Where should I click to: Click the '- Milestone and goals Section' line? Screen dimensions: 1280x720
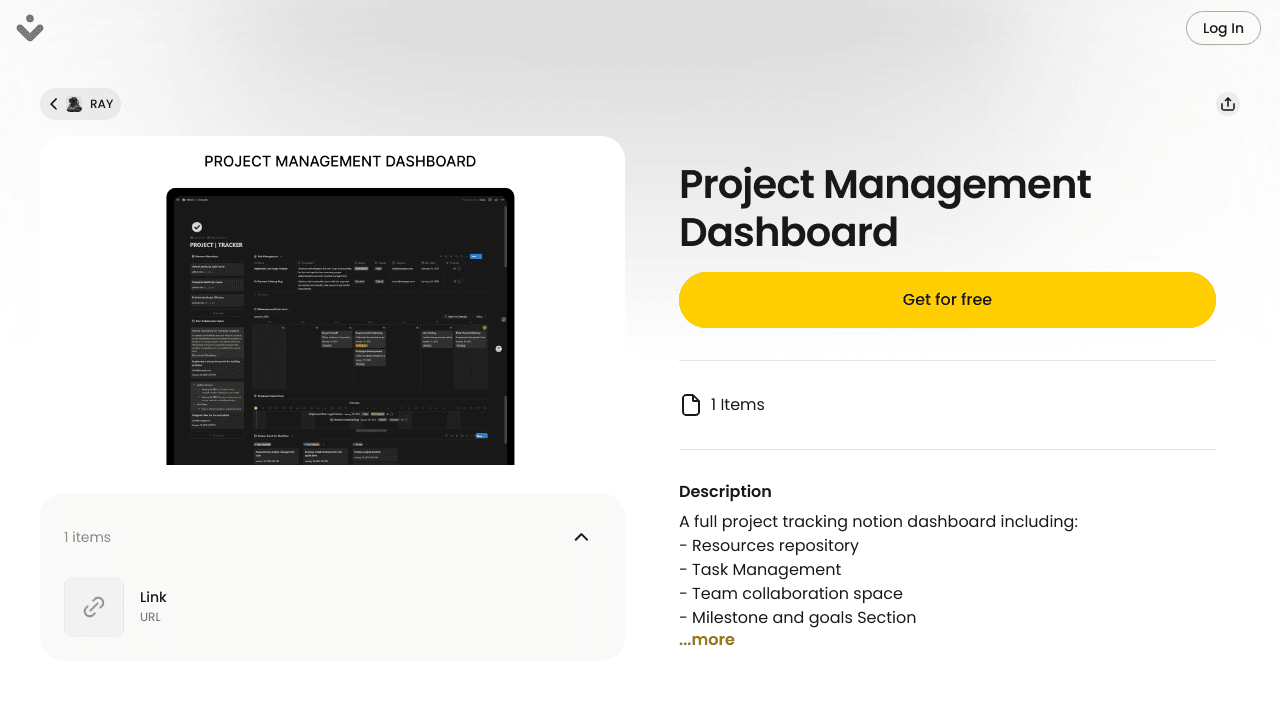pyautogui.click(x=798, y=618)
